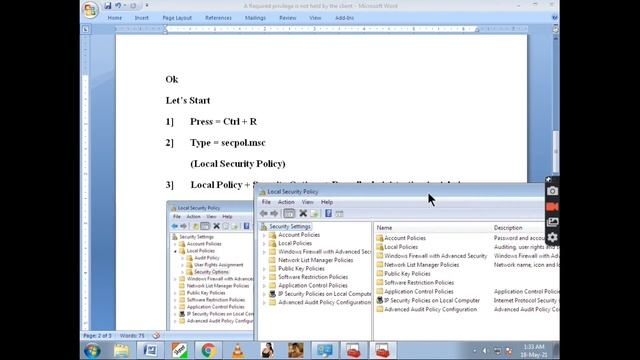Switch to the Page Layout tab
The width and height of the screenshot is (640, 360).
tap(177, 18)
